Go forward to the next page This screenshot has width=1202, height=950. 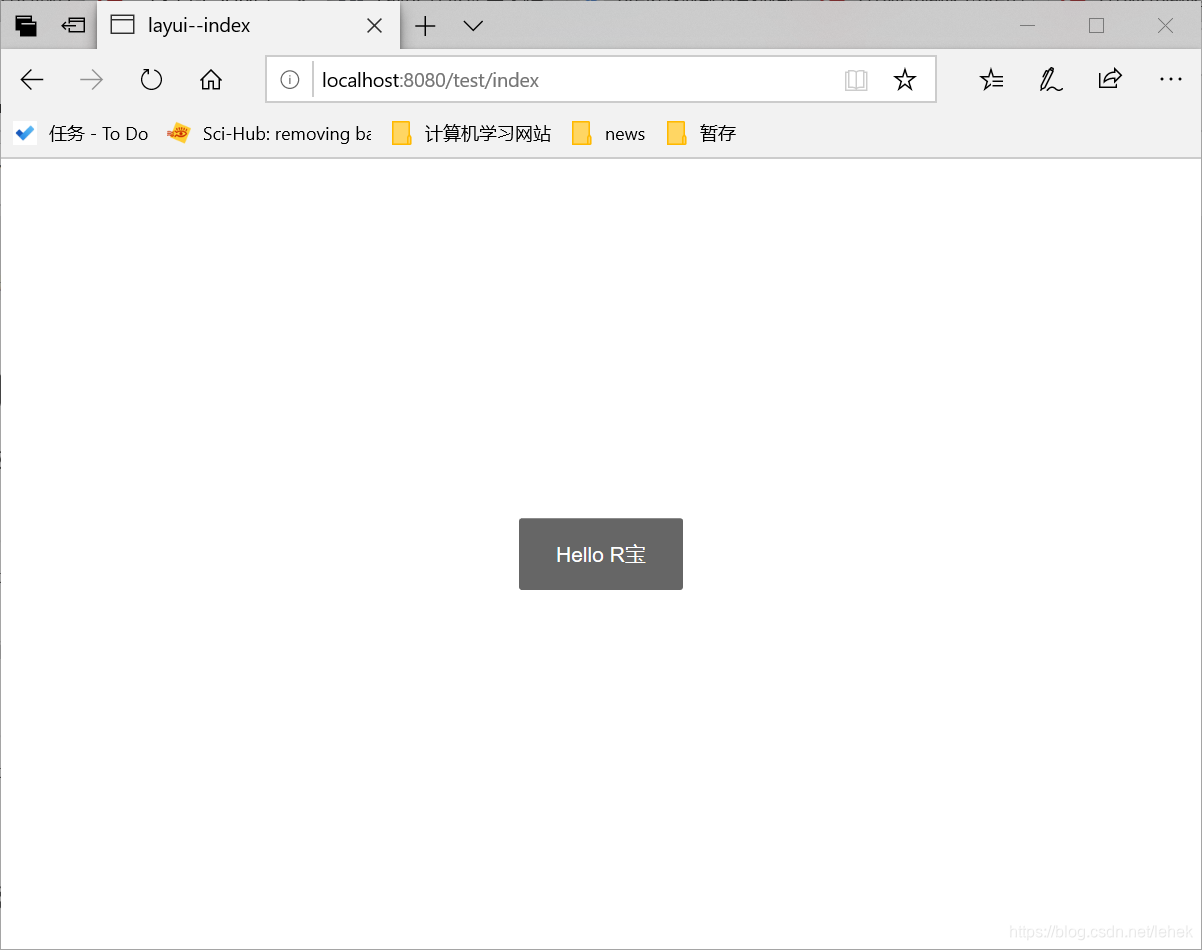pyautogui.click(x=91, y=80)
